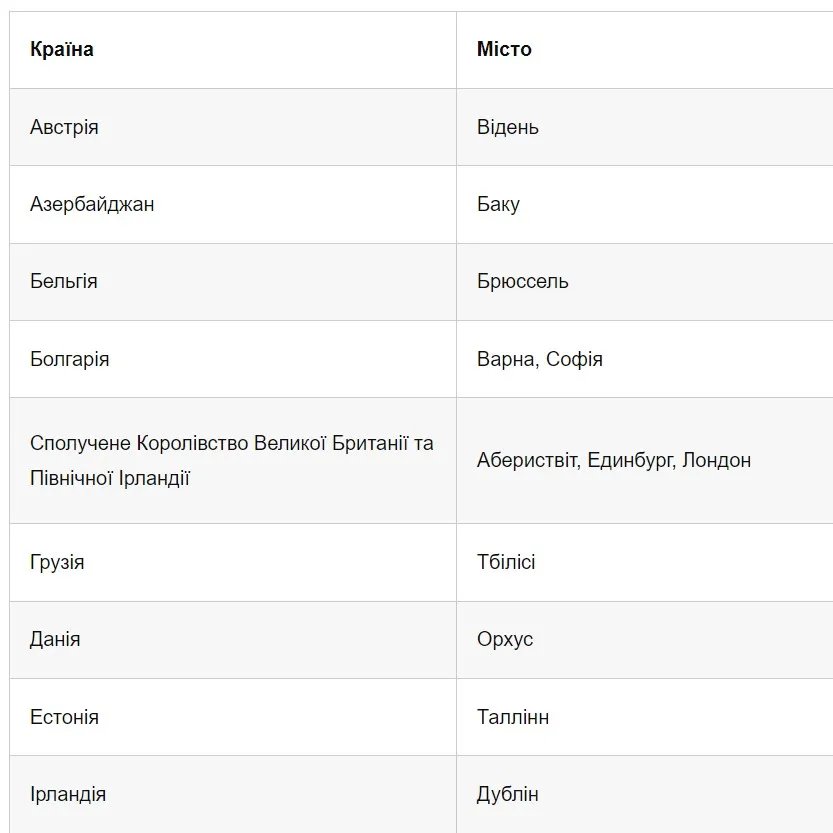Click the "Брюссель" city cell

tap(523, 281)
